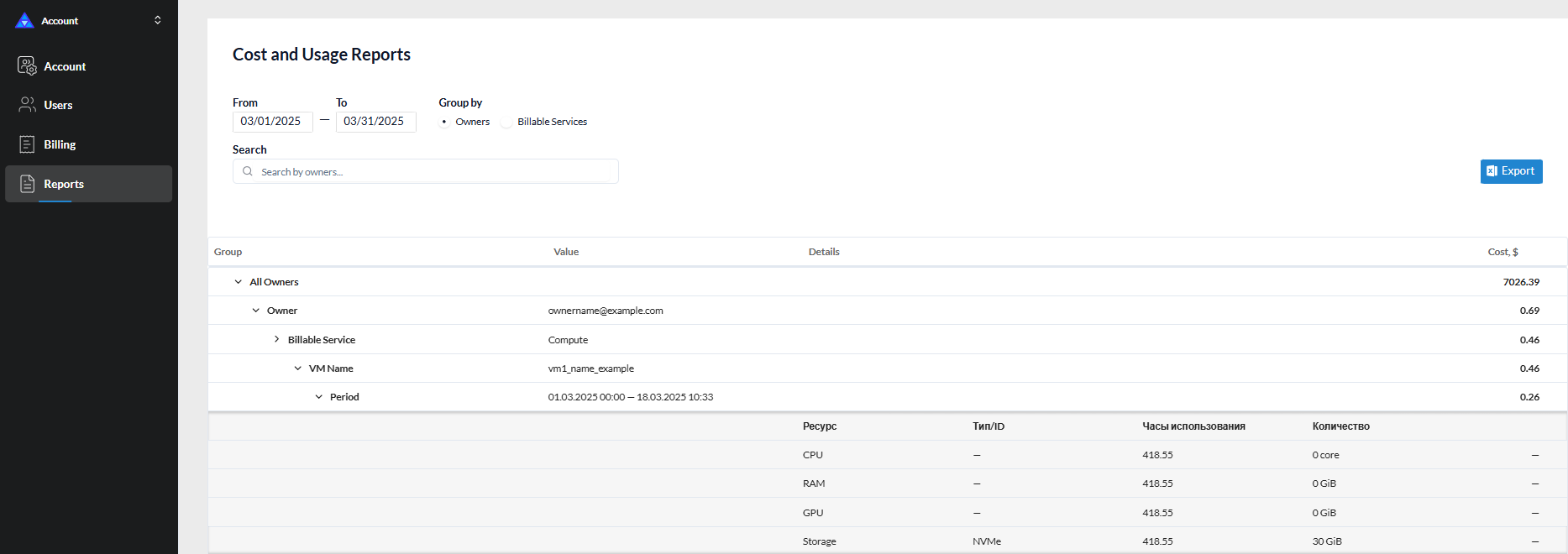Click the Excel icon on Export button
Image resolution: width=1568 pixels, height=554 pixels.
pos(1492,171)
